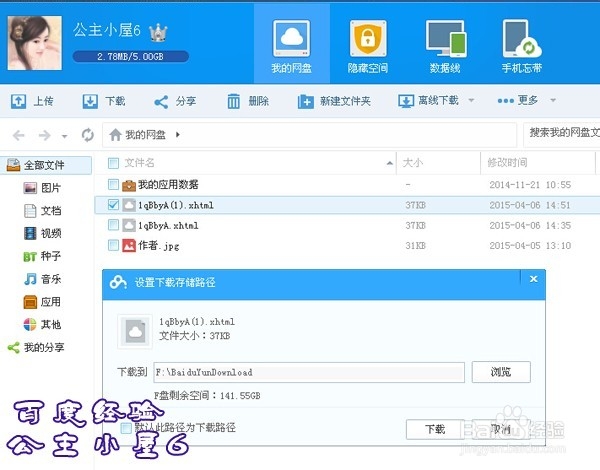Viewport: 600px width, 470px height.
Task: Check the 作者.jpg row checkbox
Action: pos(113,245)
